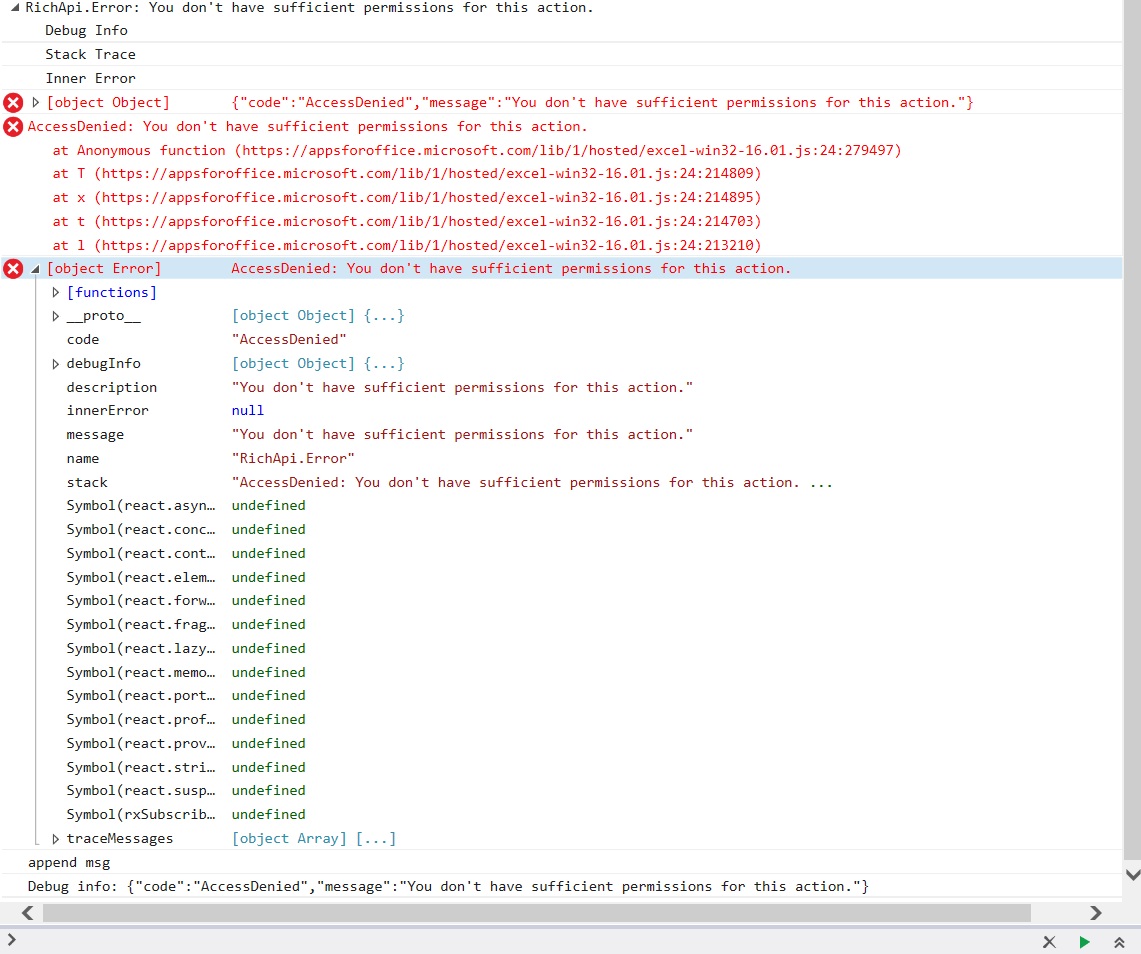Image resolution: width=1141 pixels, height=954 pixels.
Task: Click the green Run arrow icon
Action: (1085, 942)
